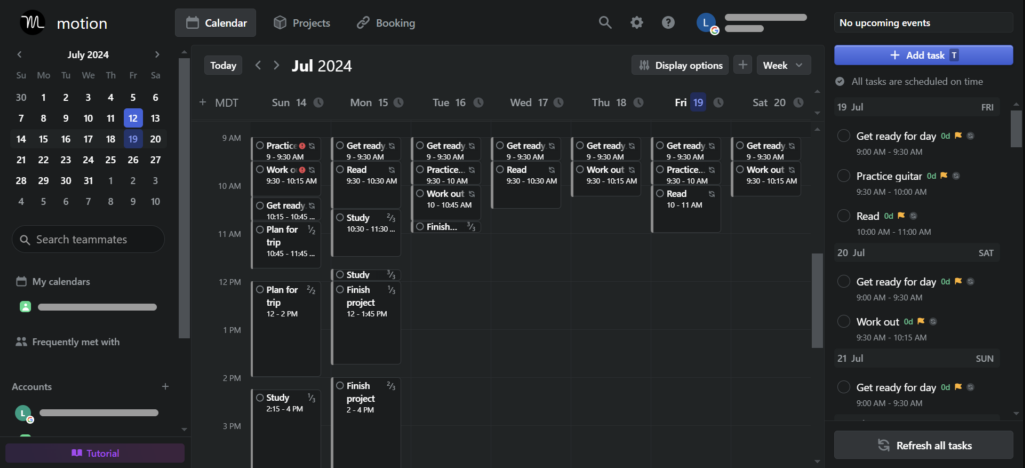Viewport: 1025px width, 468px height.
Task: Open the search magnifier icon in top bar
Action: click(x=605, y=23)
